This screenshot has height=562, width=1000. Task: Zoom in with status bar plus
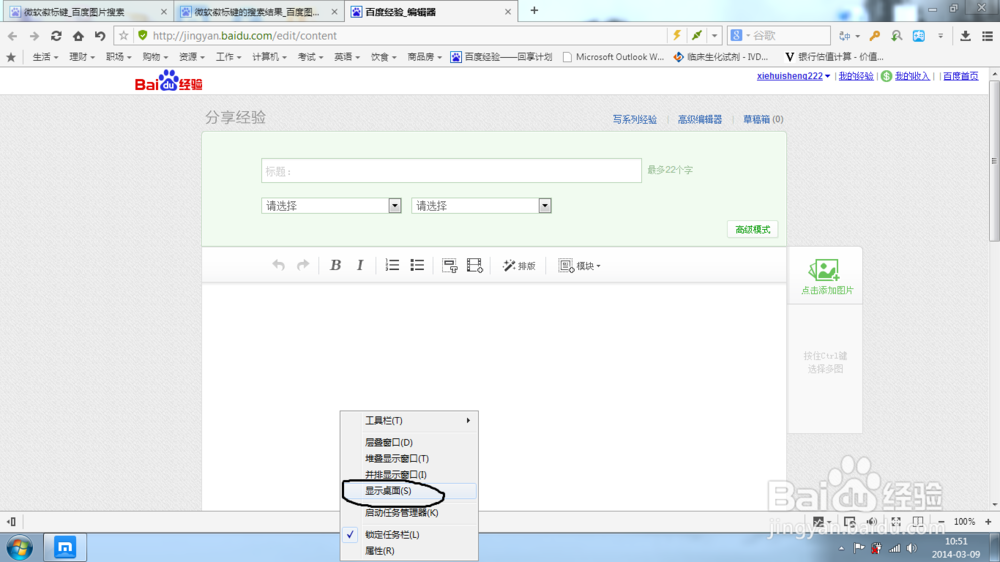point(988,522)
